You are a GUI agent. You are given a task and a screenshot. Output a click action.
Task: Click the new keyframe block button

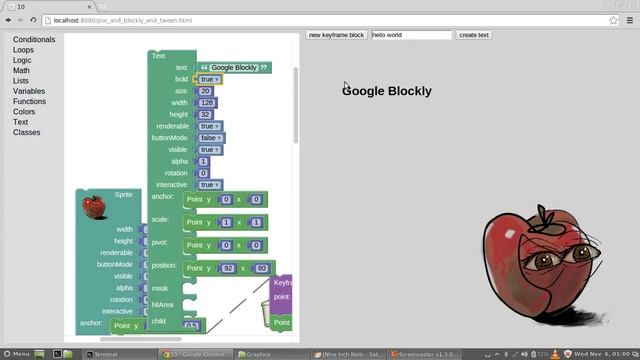[x=336, y=35]
